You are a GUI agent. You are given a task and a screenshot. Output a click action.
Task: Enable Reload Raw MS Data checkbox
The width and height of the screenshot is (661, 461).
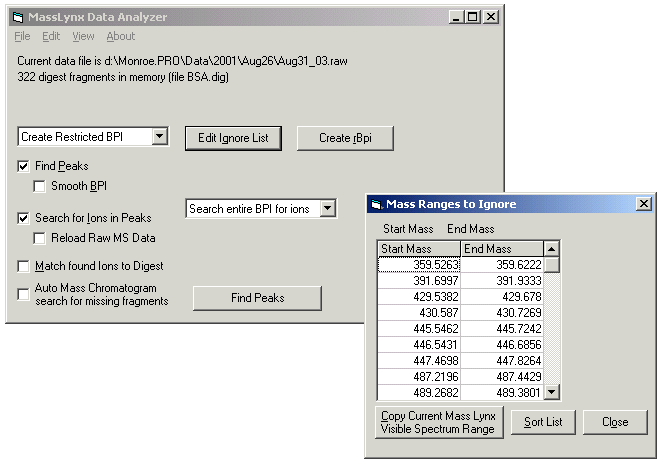click(39, 238)
